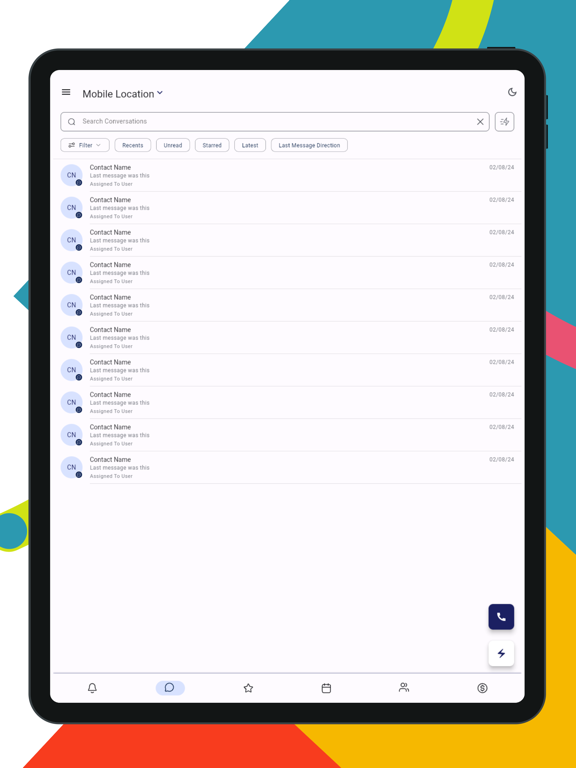Select the Starred filter chip
The height and width of the screenshot is (768, 576).
(x=212, y=145)
